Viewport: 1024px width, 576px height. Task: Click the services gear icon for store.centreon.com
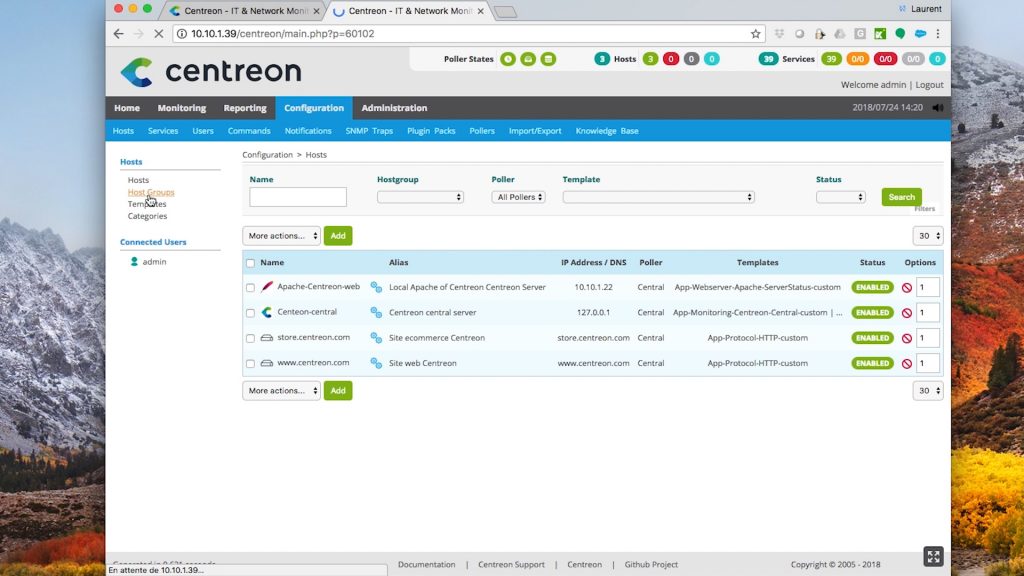coord(376,338)
